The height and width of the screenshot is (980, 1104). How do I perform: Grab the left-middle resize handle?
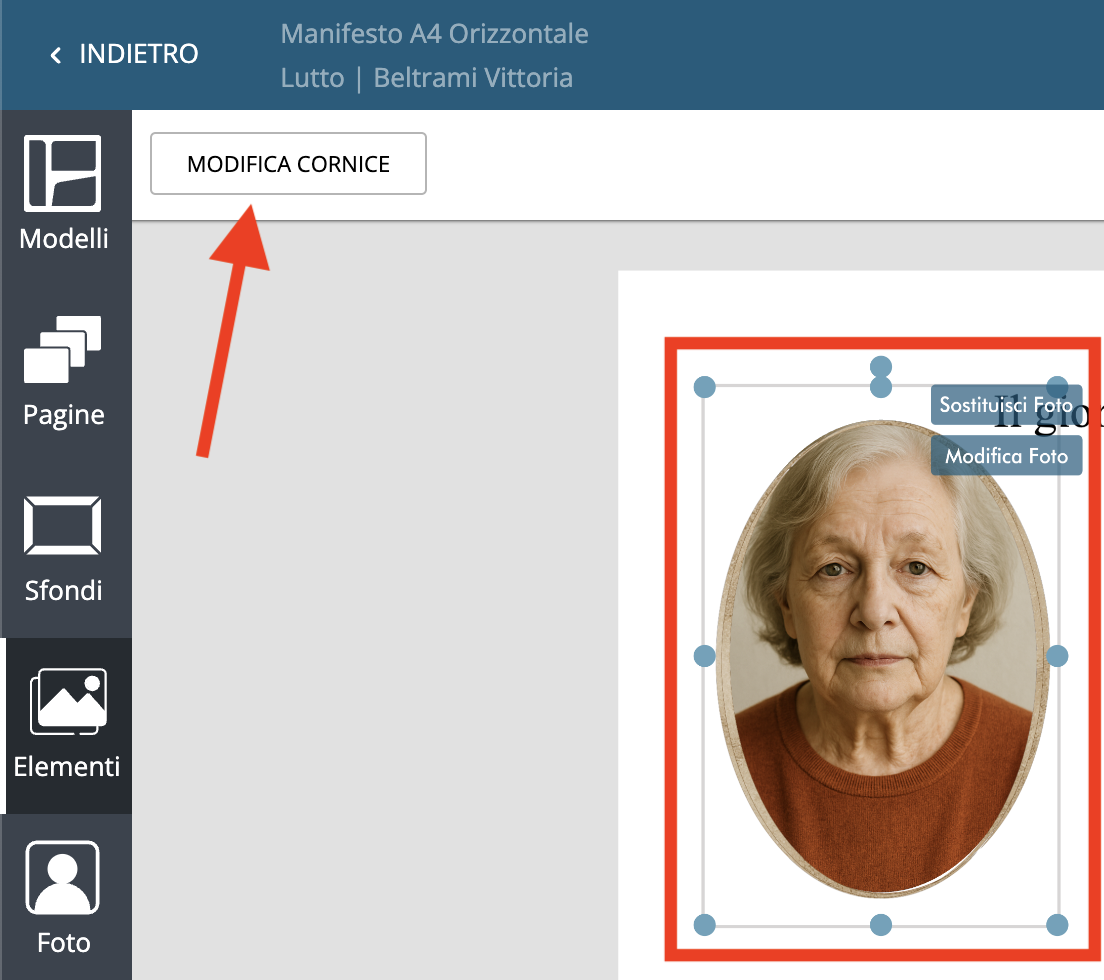coord(705,656)
